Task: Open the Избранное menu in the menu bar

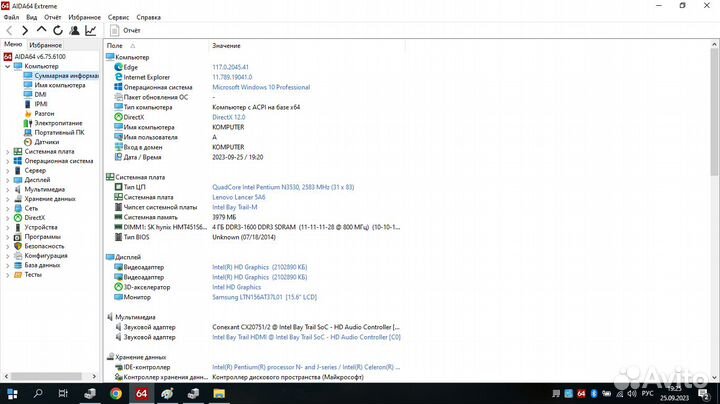Action: (x=84, y=17)
